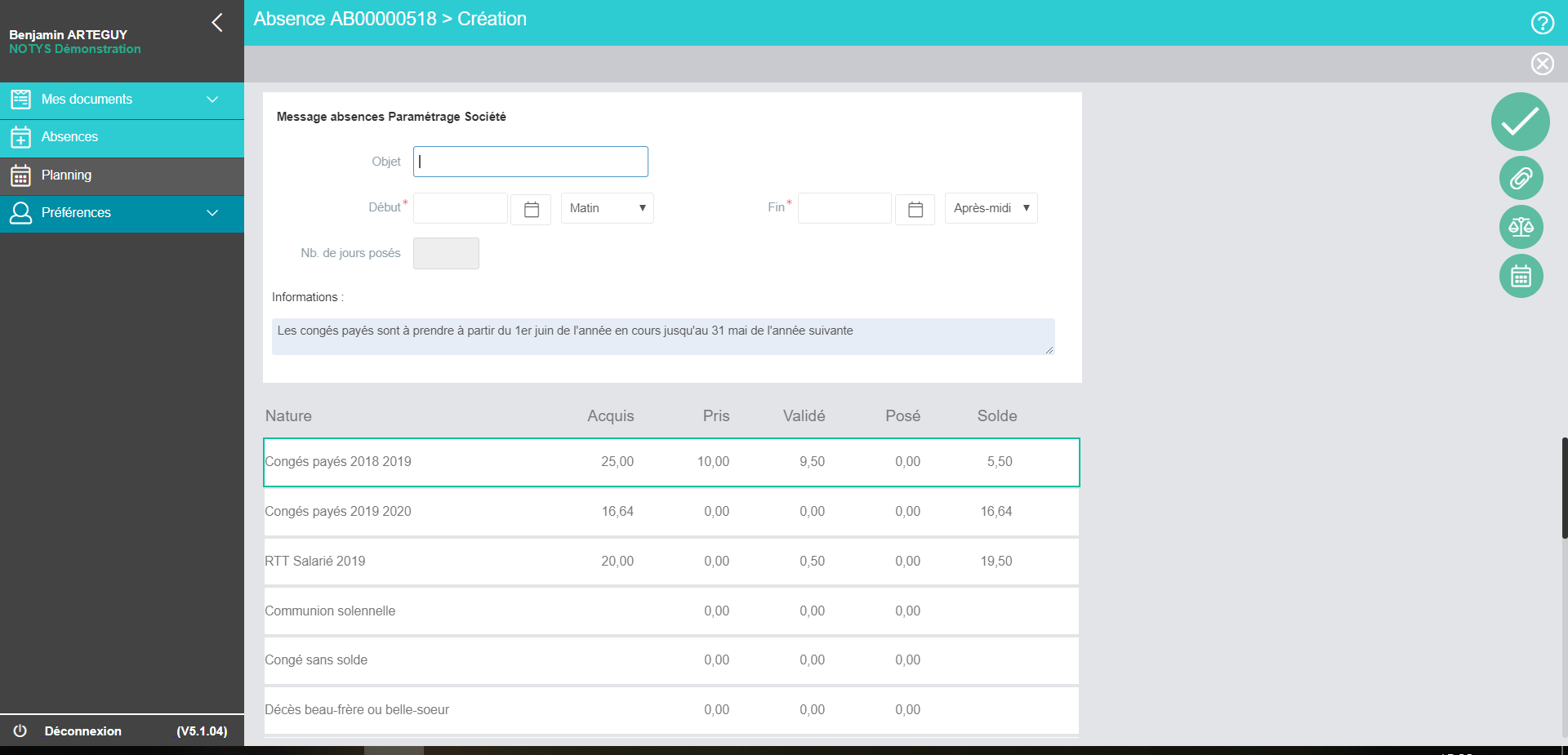Open the balance scales icon

click(x=1521, y=227)
